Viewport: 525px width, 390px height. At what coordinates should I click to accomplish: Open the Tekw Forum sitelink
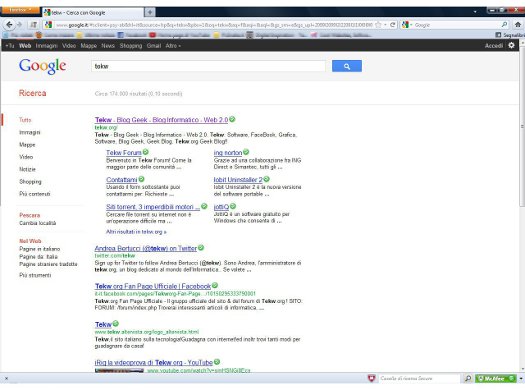coord(124,152)
